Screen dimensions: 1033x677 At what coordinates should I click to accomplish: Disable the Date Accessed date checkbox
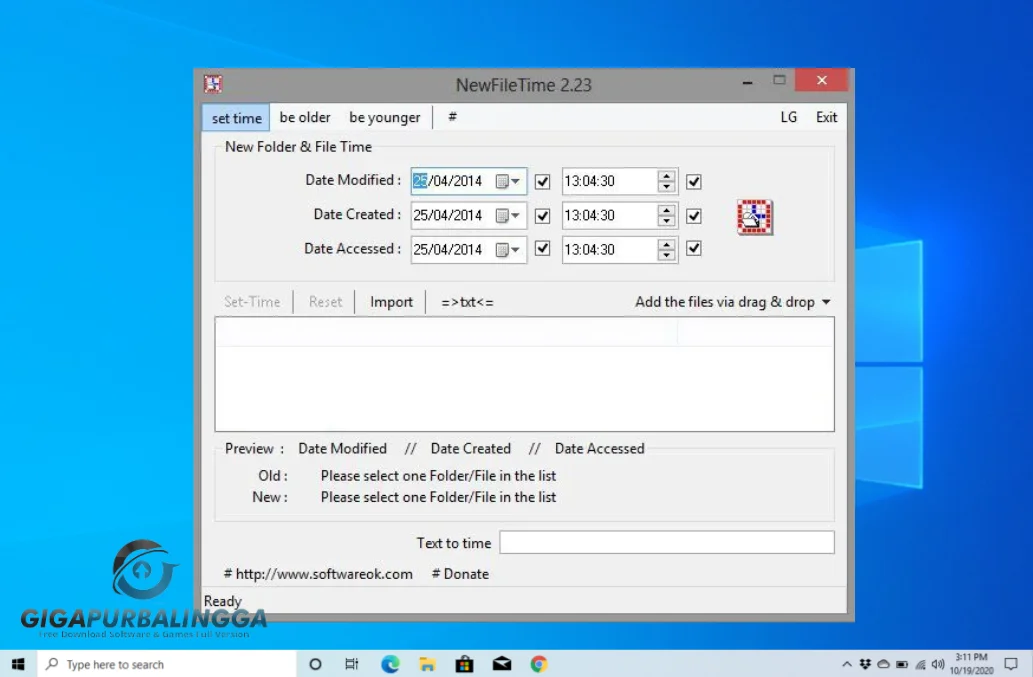click(x=542, y=249)
